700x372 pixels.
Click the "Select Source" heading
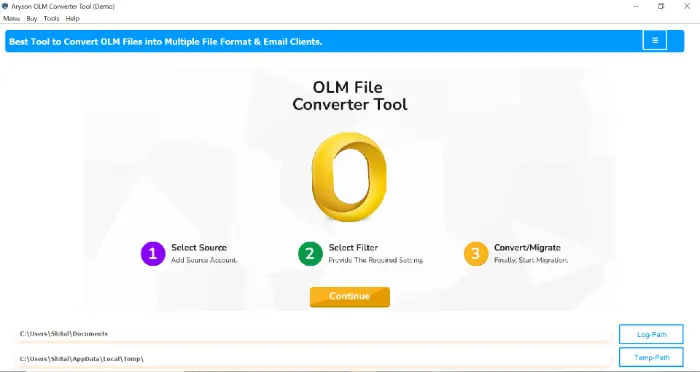tap(199, 247)
